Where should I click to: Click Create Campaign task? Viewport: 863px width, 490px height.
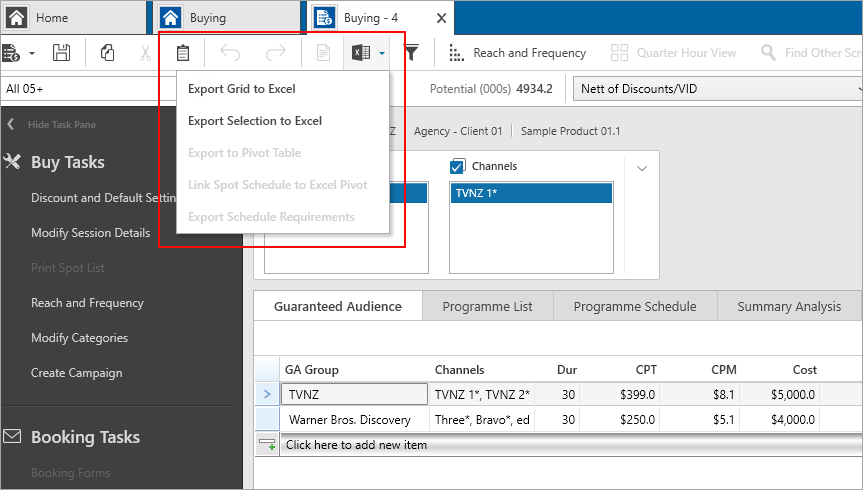click(x=77, y=373)
